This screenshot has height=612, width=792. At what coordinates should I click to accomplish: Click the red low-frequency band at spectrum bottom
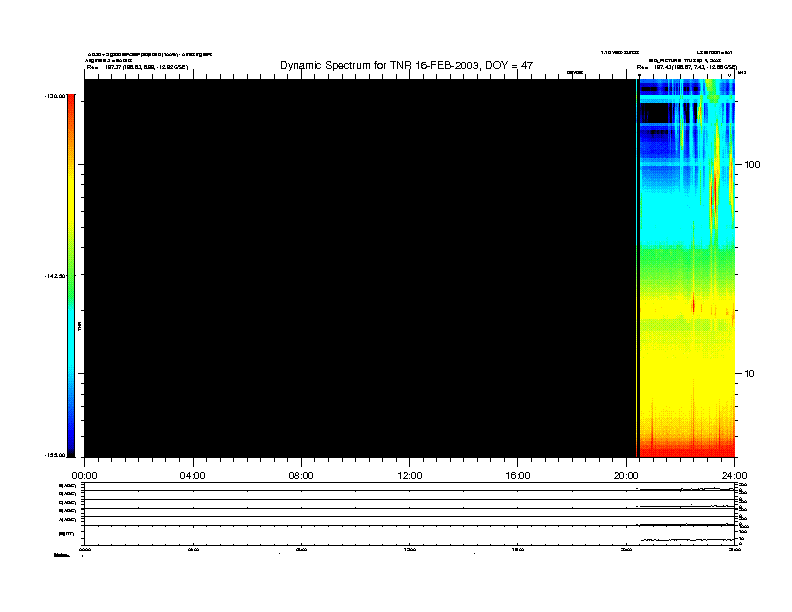coord(687,450)
